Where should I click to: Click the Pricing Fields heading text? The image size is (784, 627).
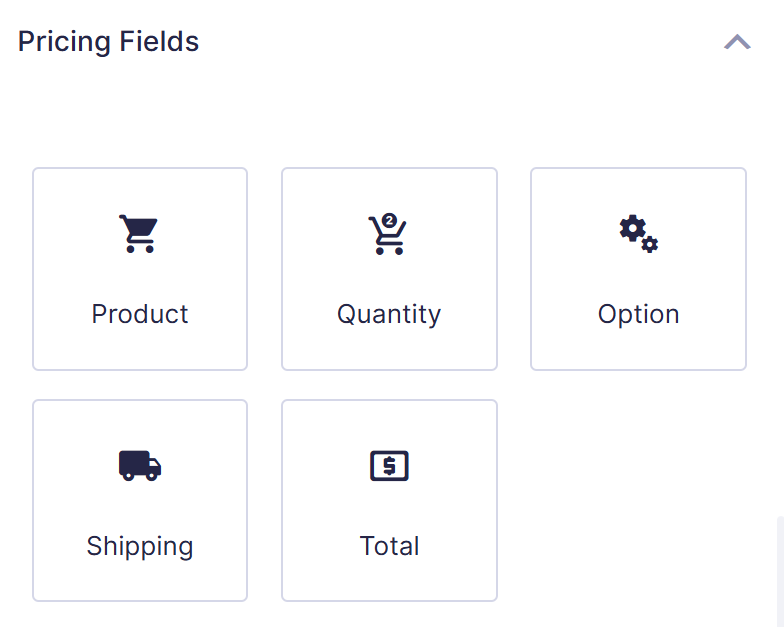click(108, 42)
